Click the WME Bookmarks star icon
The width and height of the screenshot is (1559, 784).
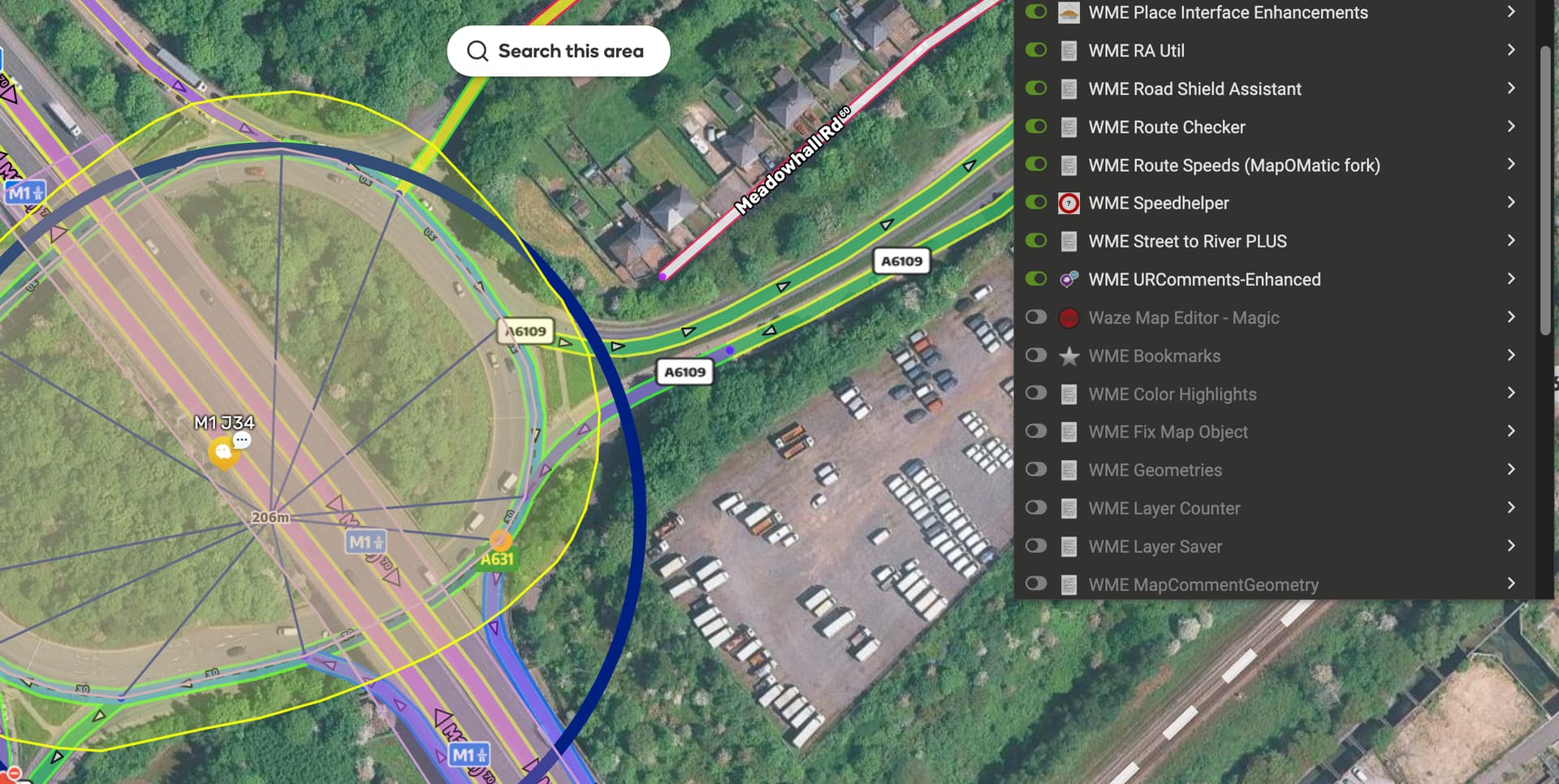1069,355
